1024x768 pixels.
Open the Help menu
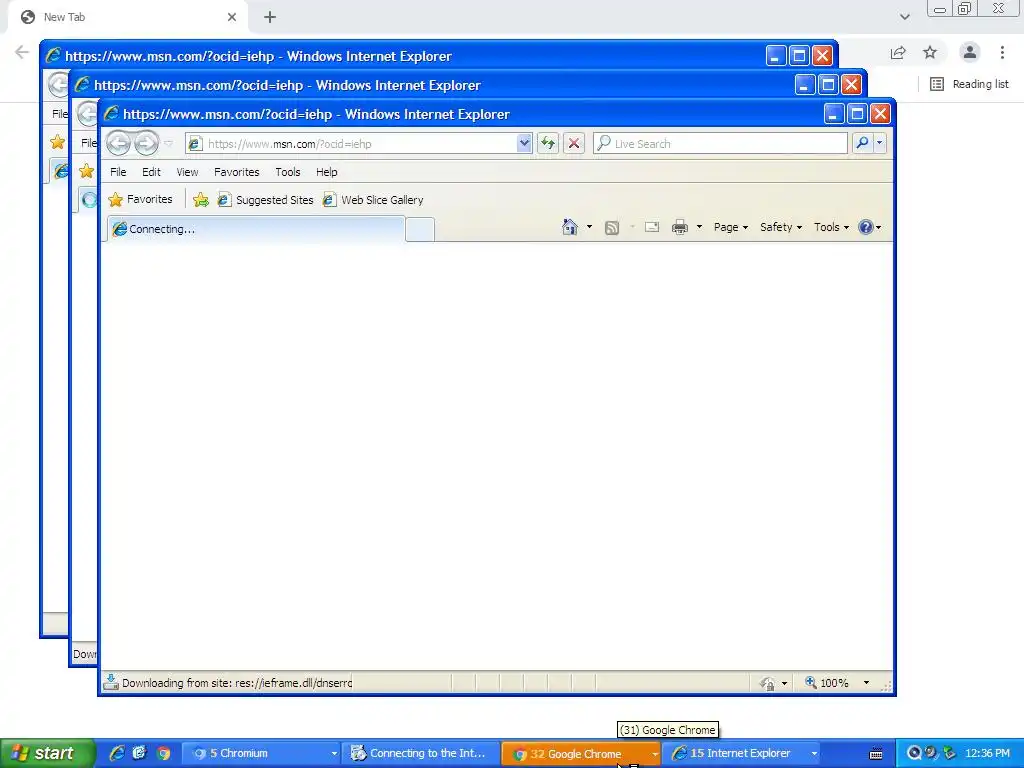[327, 172]
